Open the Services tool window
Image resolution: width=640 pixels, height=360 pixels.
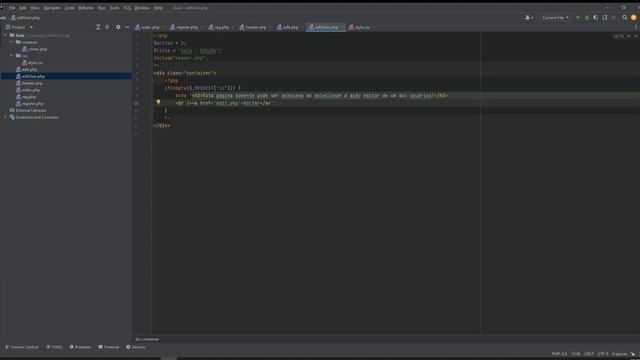[136, 347]
